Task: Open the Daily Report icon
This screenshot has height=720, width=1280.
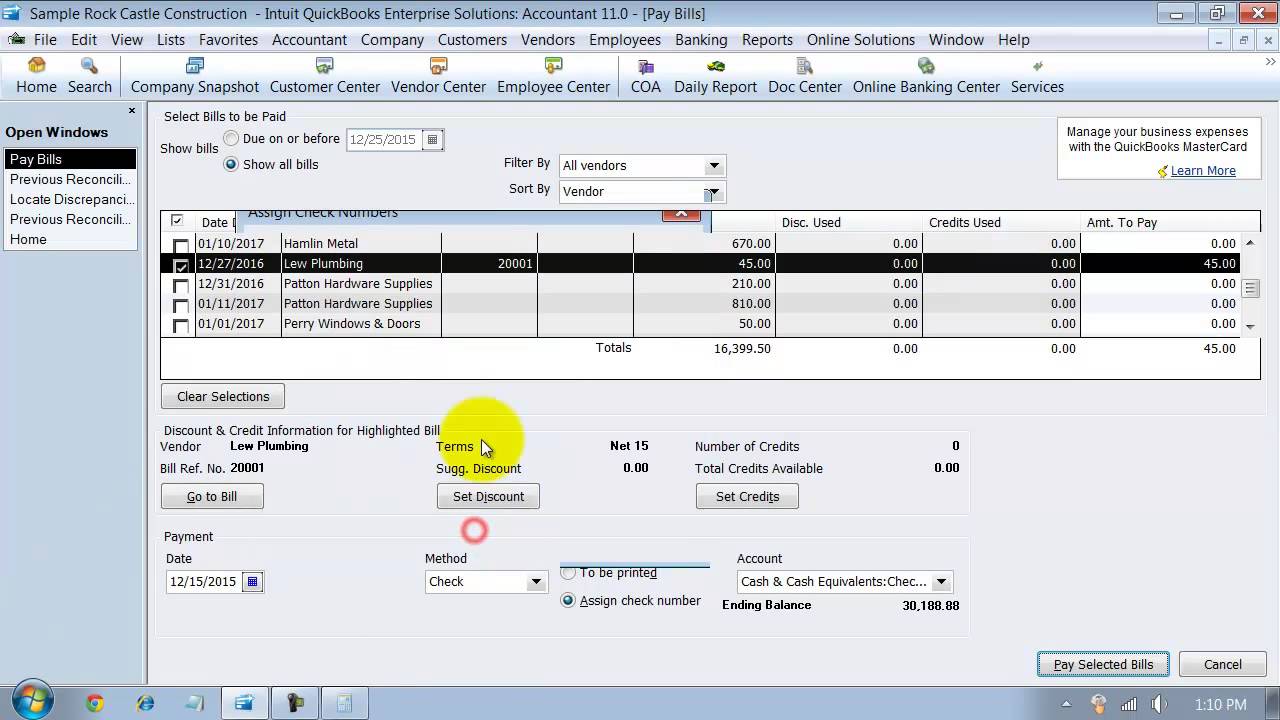Action: 715,76
